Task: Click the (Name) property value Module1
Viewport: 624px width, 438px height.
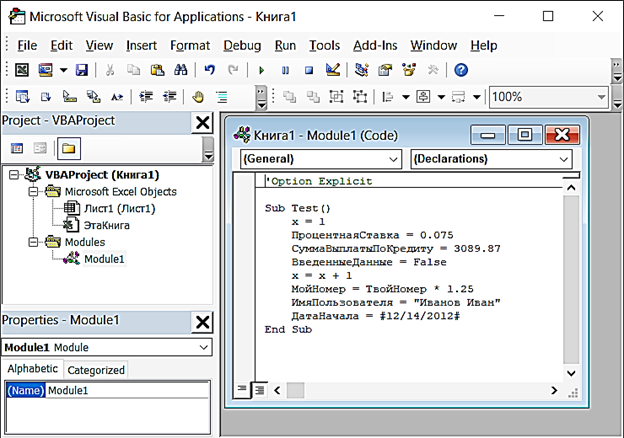Action: 127,390
